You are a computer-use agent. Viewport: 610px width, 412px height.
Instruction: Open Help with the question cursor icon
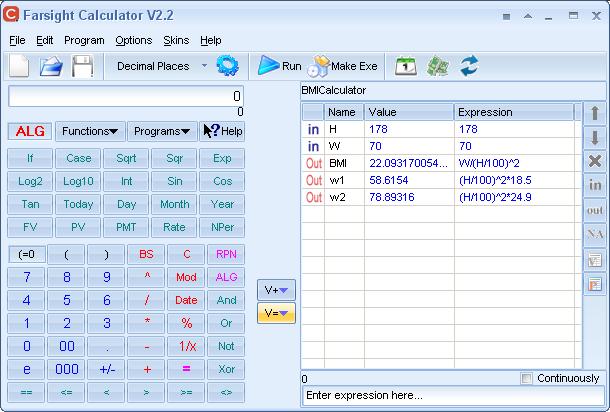coord(223,131)
